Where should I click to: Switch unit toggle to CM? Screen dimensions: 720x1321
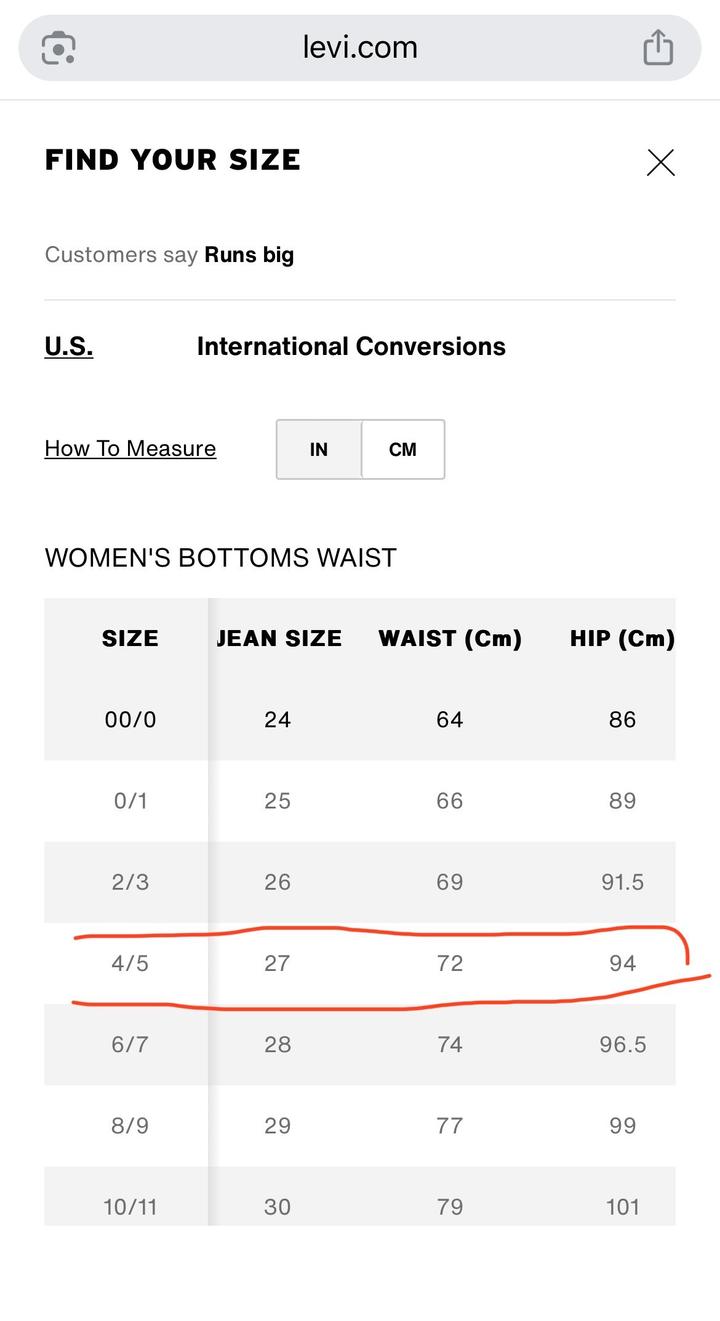(402, 449)
